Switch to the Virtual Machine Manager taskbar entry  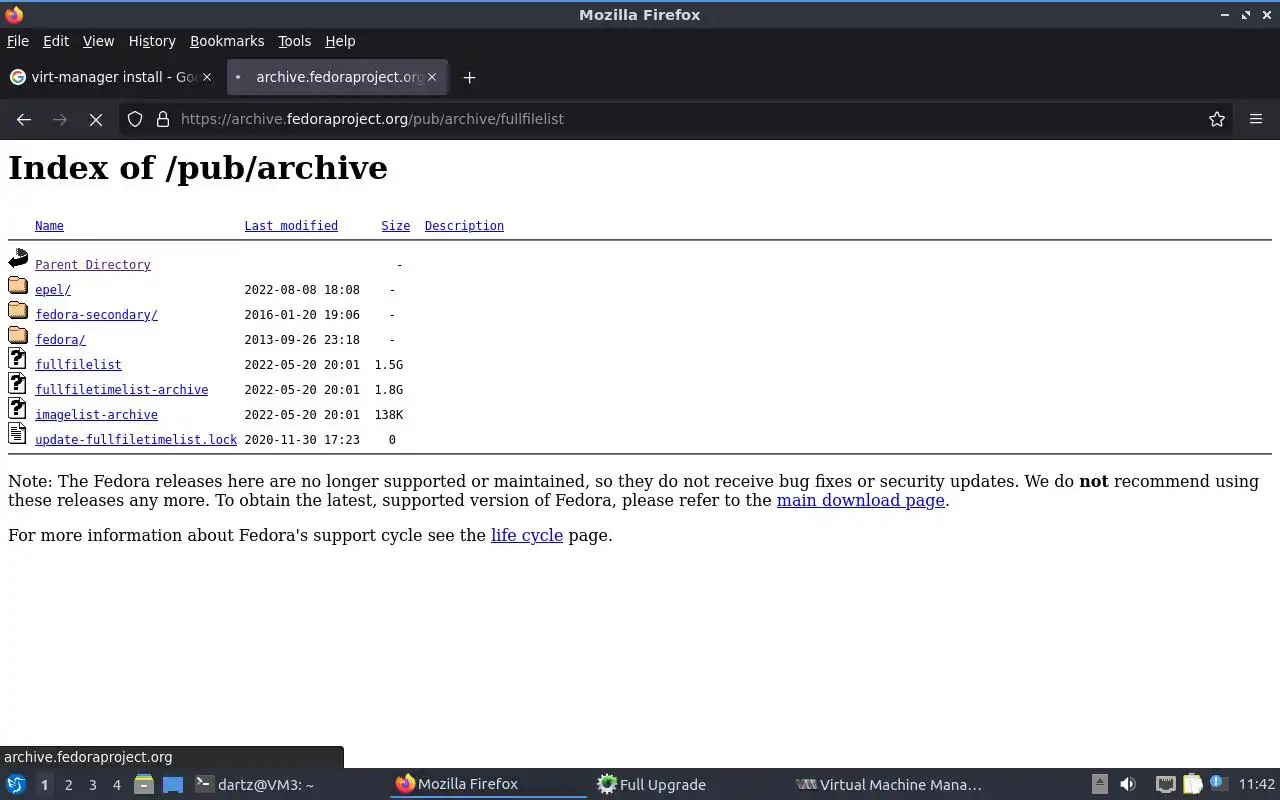888,785
